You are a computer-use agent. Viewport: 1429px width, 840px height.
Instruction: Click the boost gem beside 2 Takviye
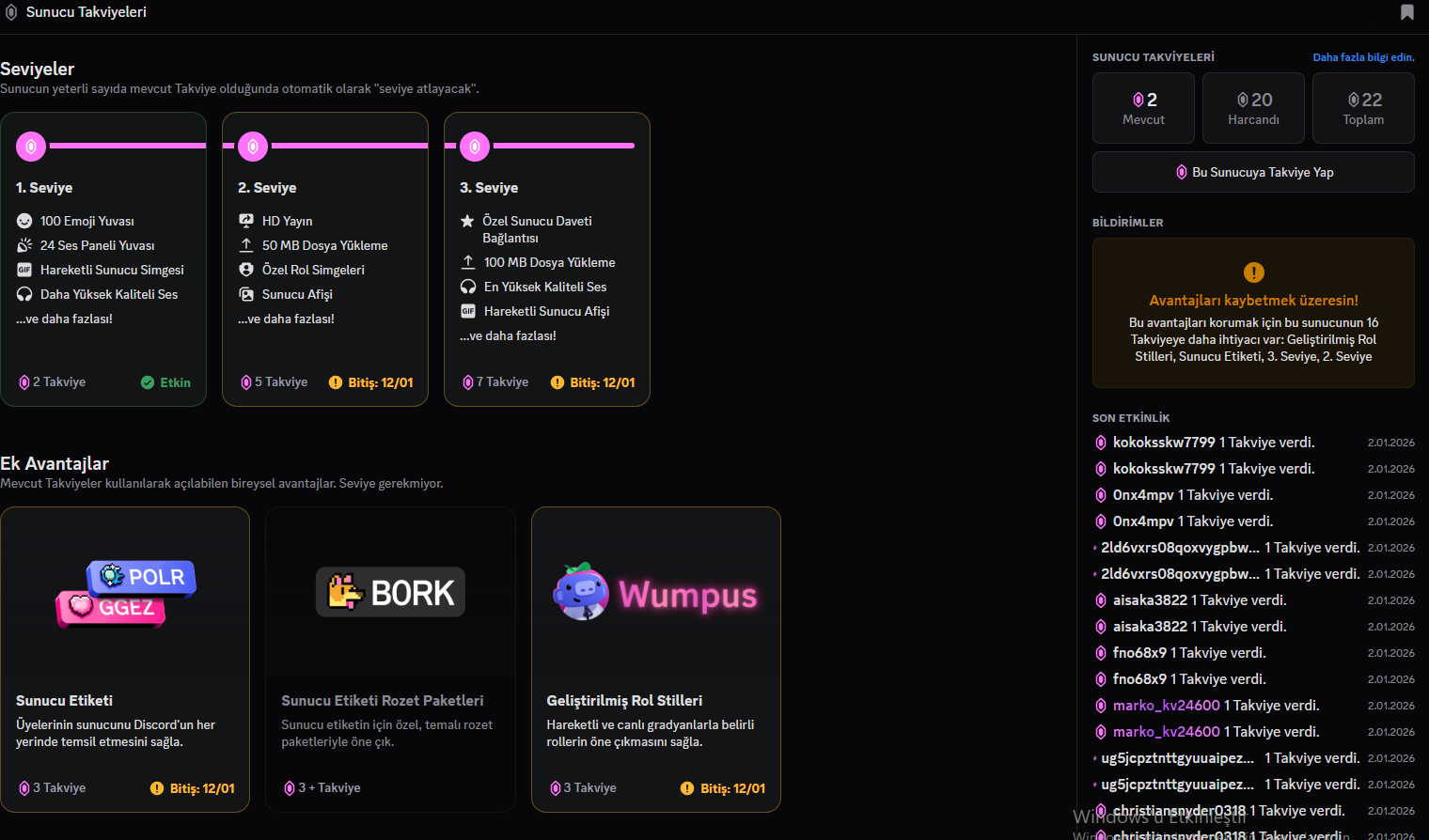[x=24, y=382]
